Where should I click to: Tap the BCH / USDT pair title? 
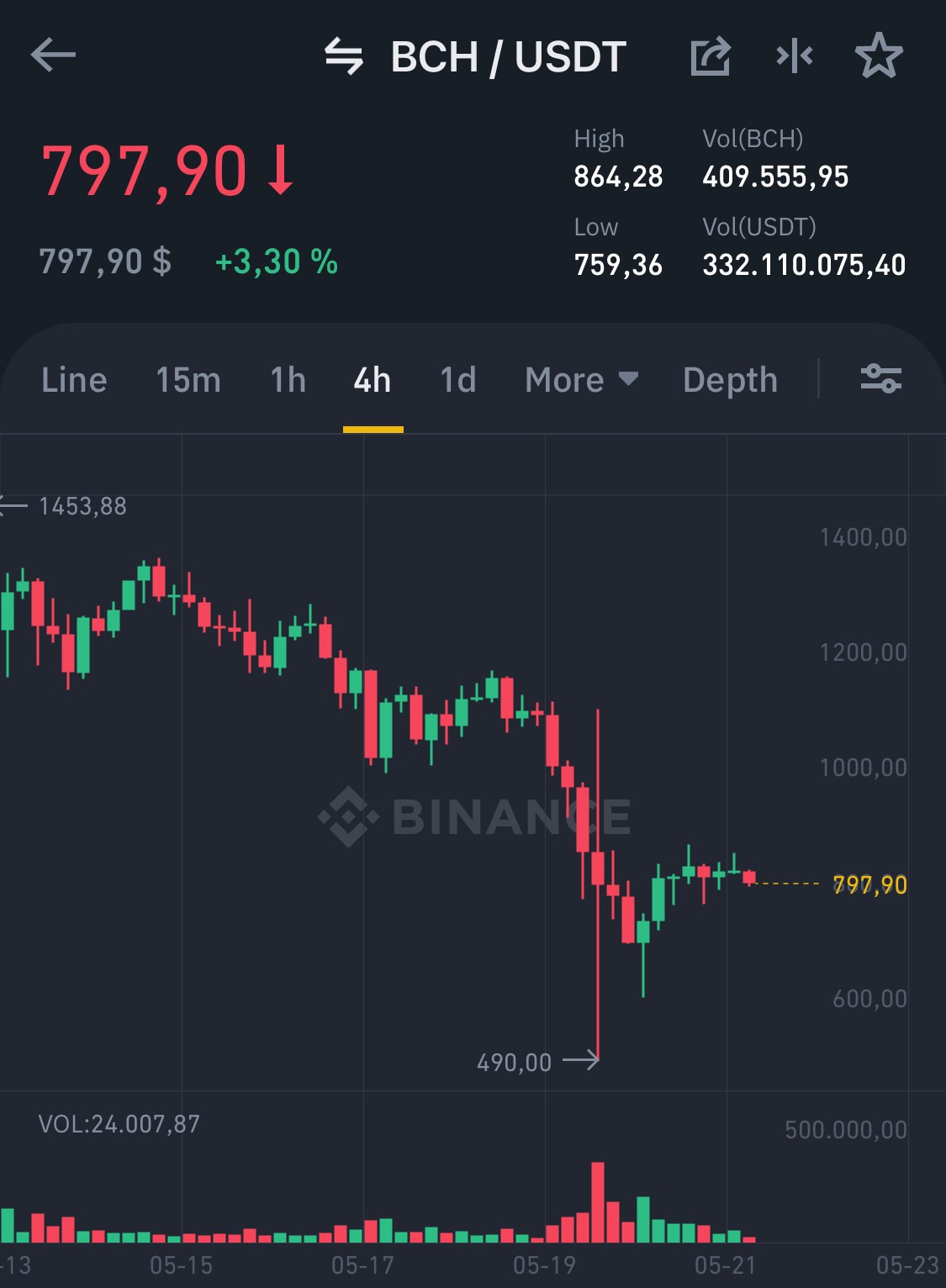click(509, 57)
